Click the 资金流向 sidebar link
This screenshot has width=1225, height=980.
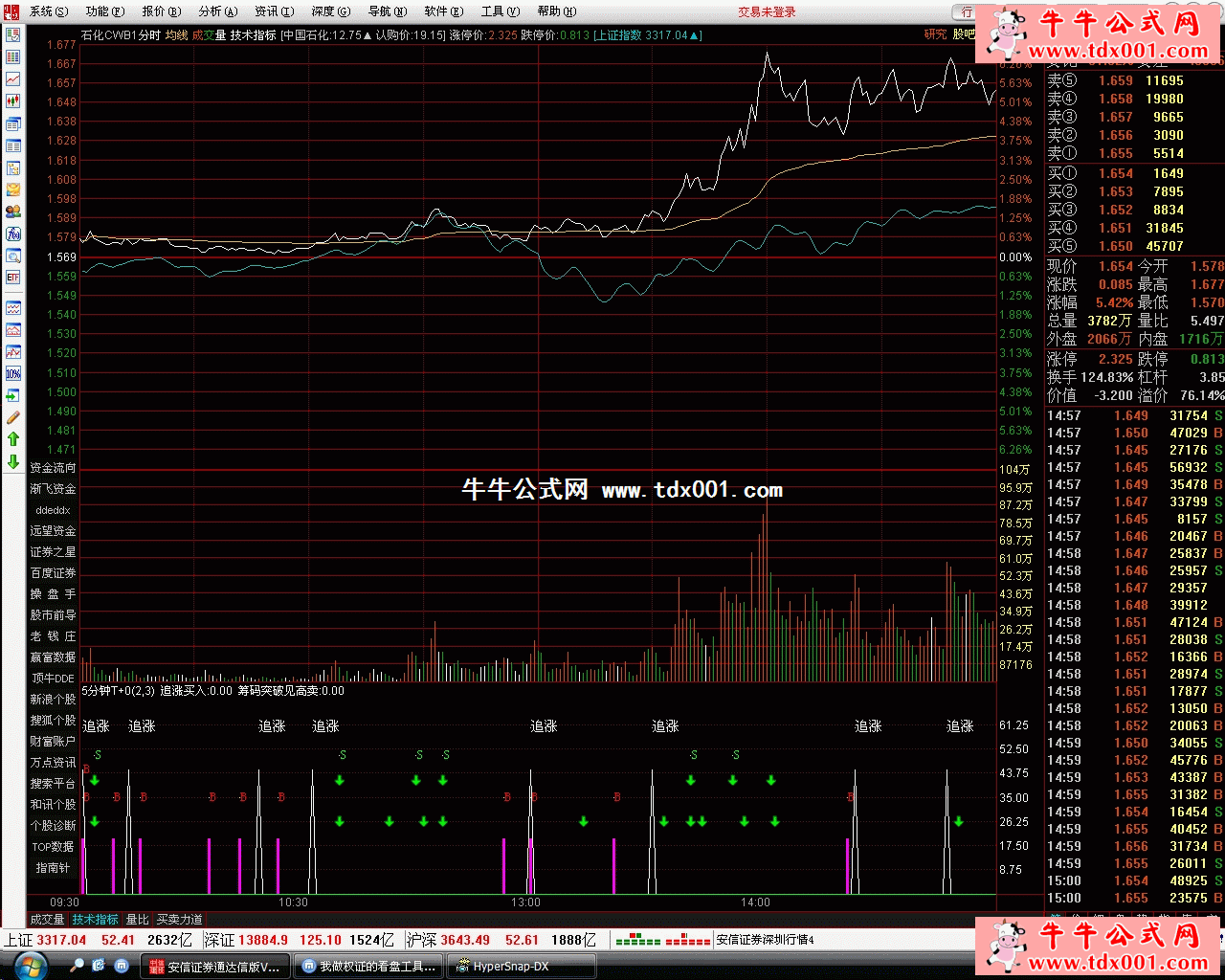click(53, 468)
